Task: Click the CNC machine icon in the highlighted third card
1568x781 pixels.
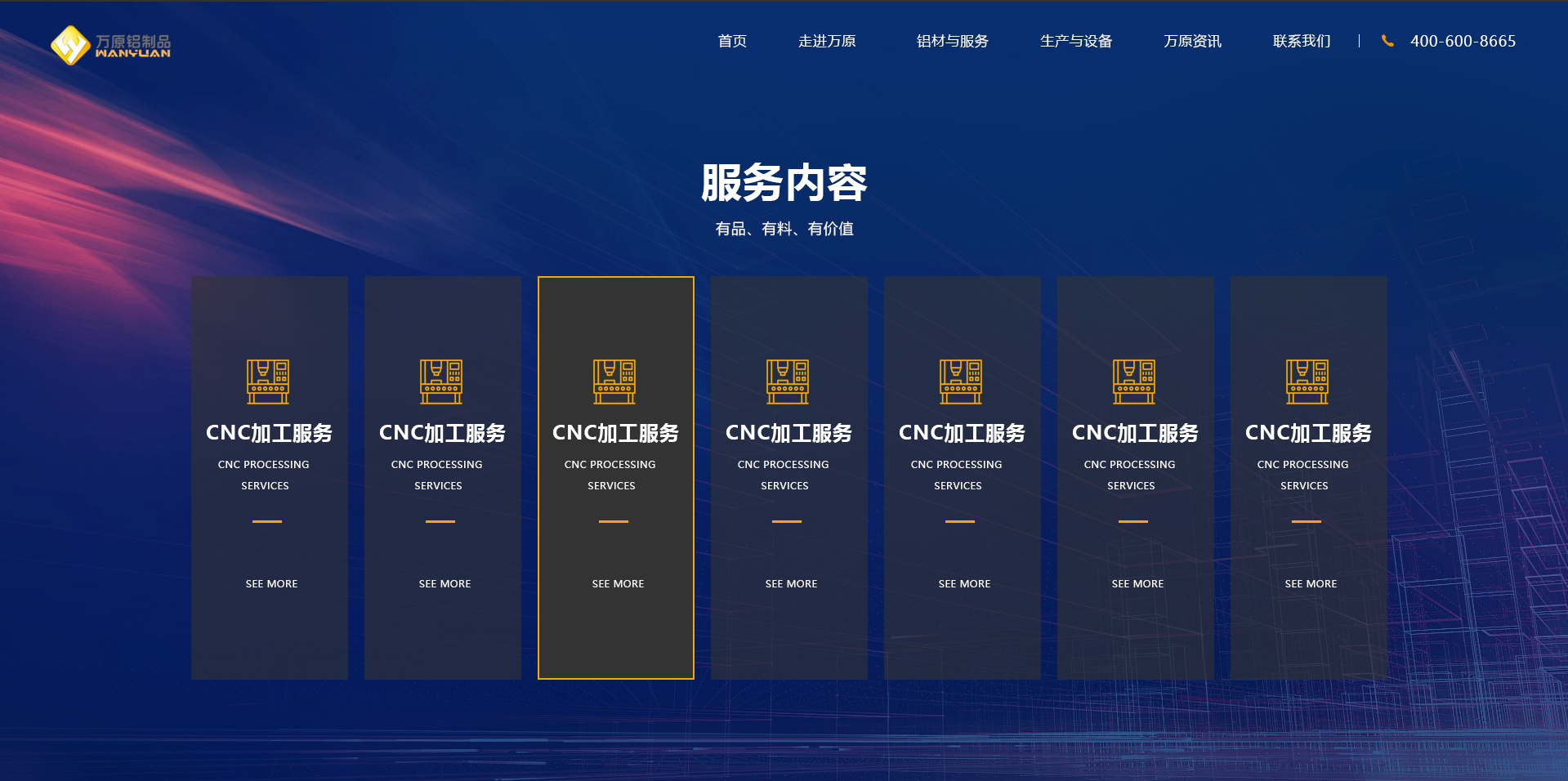Action: click(x=614, y=382)
